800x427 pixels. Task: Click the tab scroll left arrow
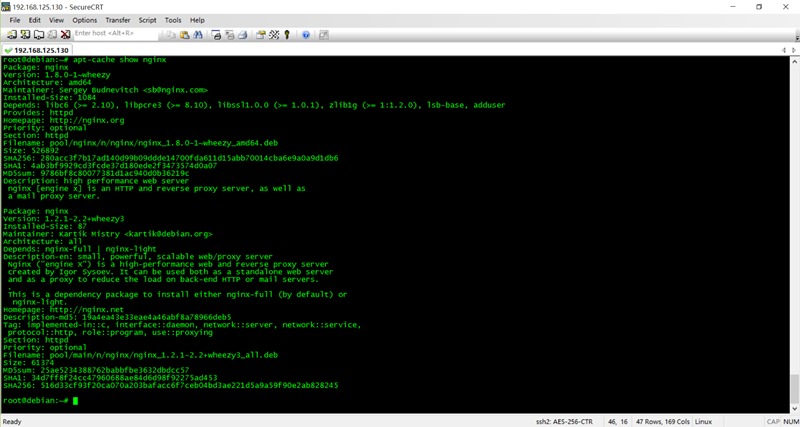(784, 51)
